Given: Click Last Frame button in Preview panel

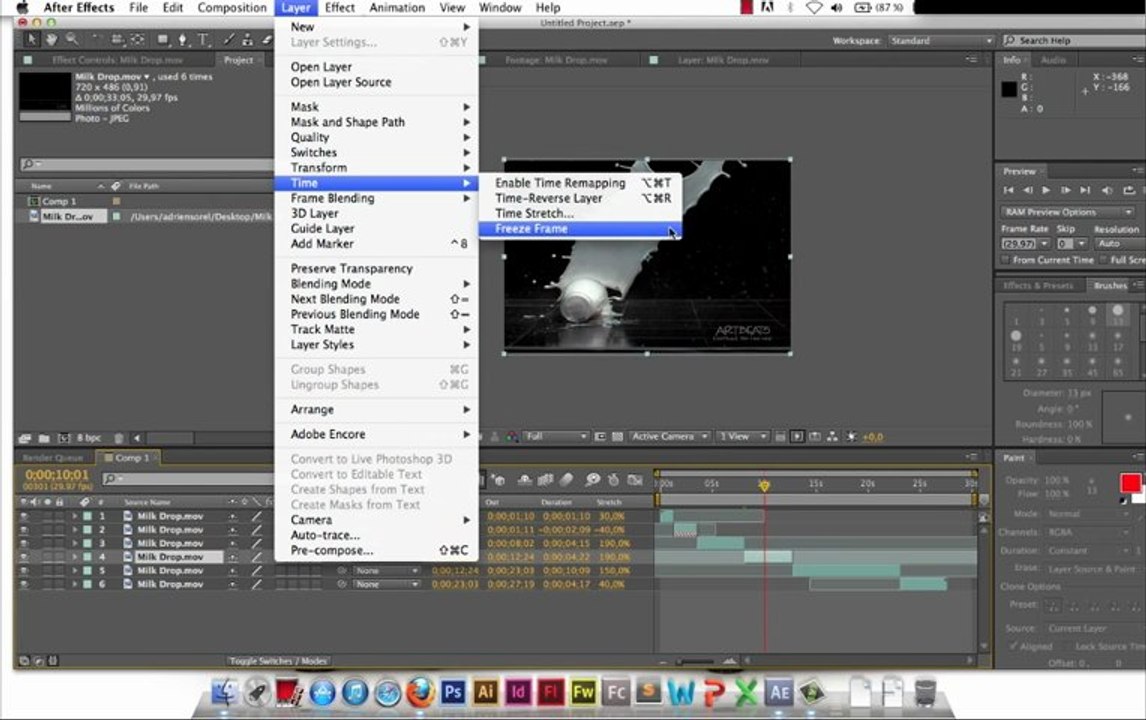Looking at the screenshot, I should (1085, 190).
